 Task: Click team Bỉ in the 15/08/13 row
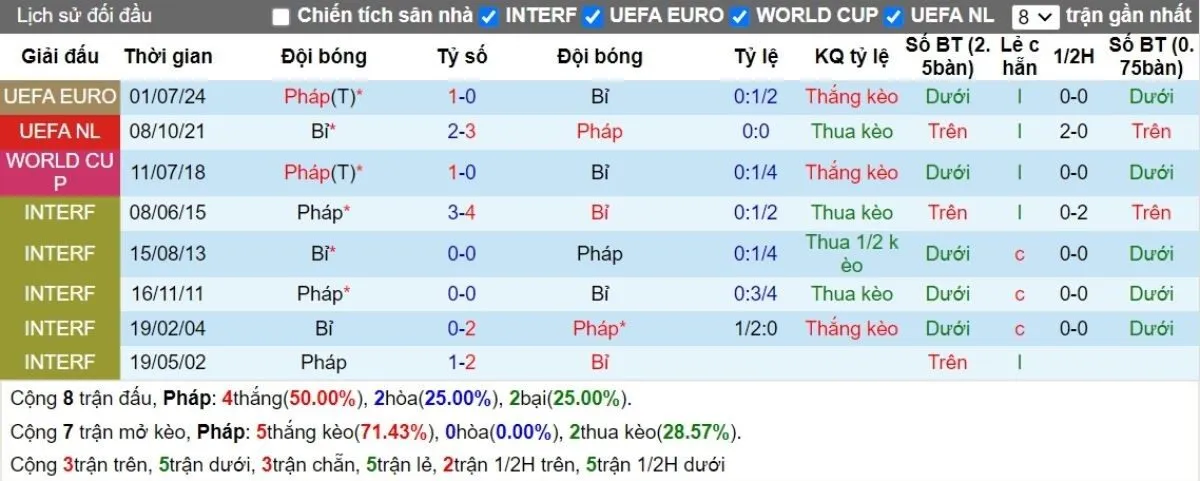click(320, 253)
